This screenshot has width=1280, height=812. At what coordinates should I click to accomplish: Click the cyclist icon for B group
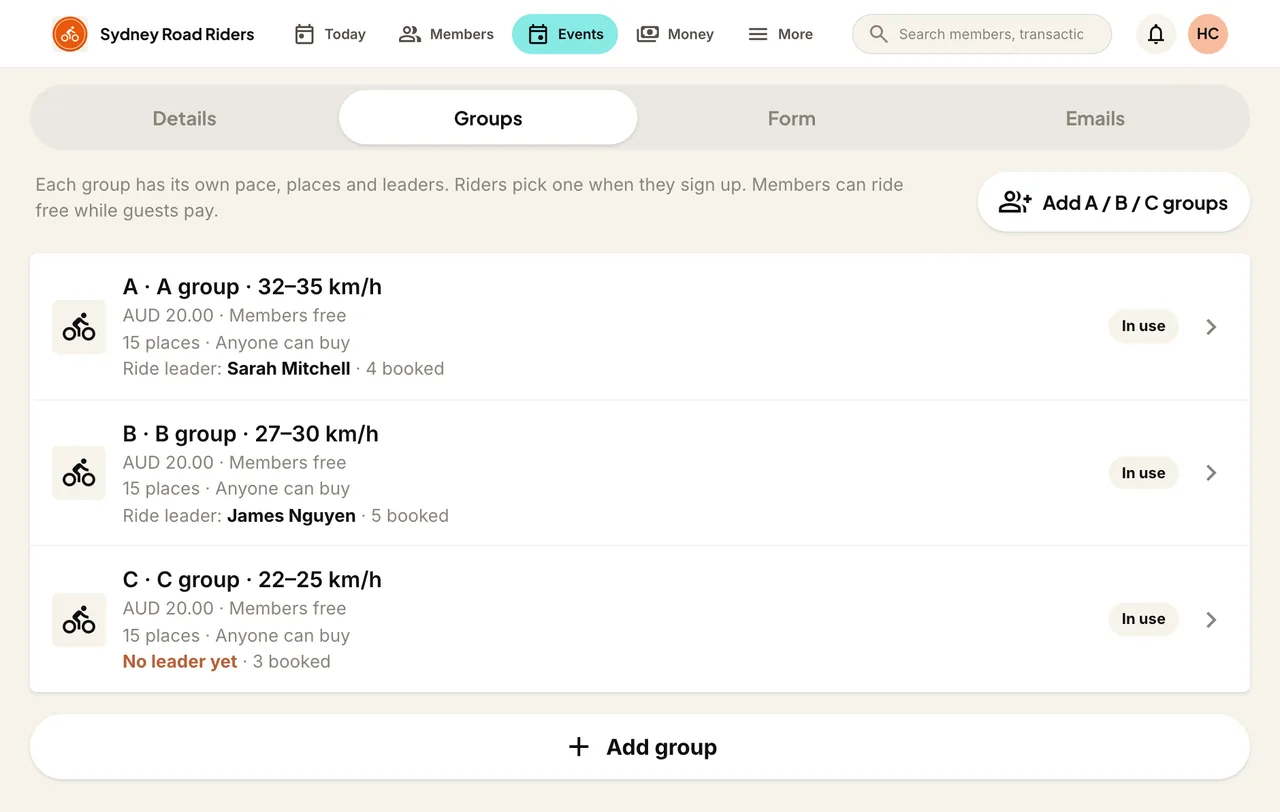(79, 473)
